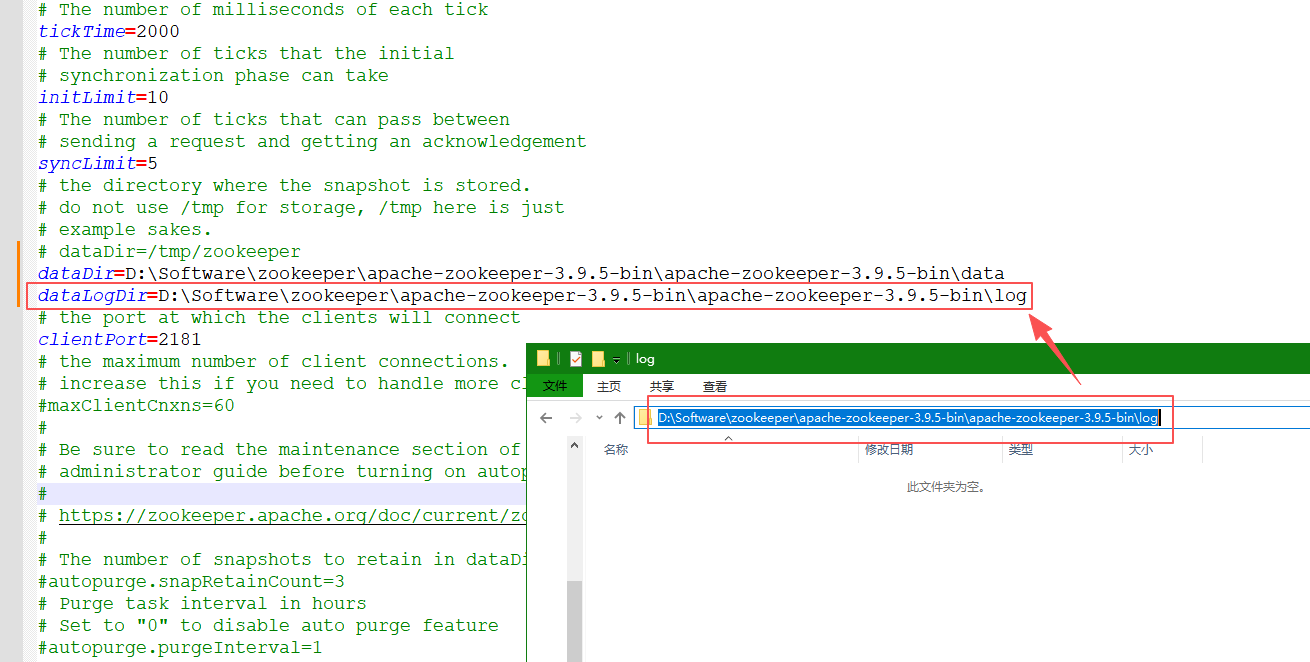
Task: Switch to the 查看 ribbon tab
Action: tap(714, 386)
